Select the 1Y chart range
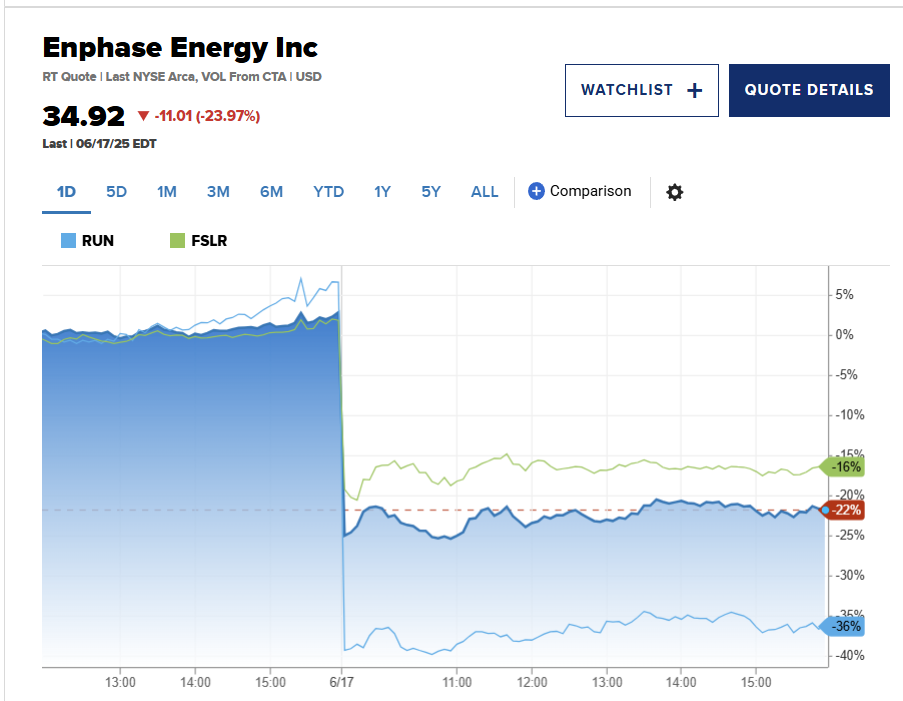Viewport: 903px width, 701px height. point(382,192)
